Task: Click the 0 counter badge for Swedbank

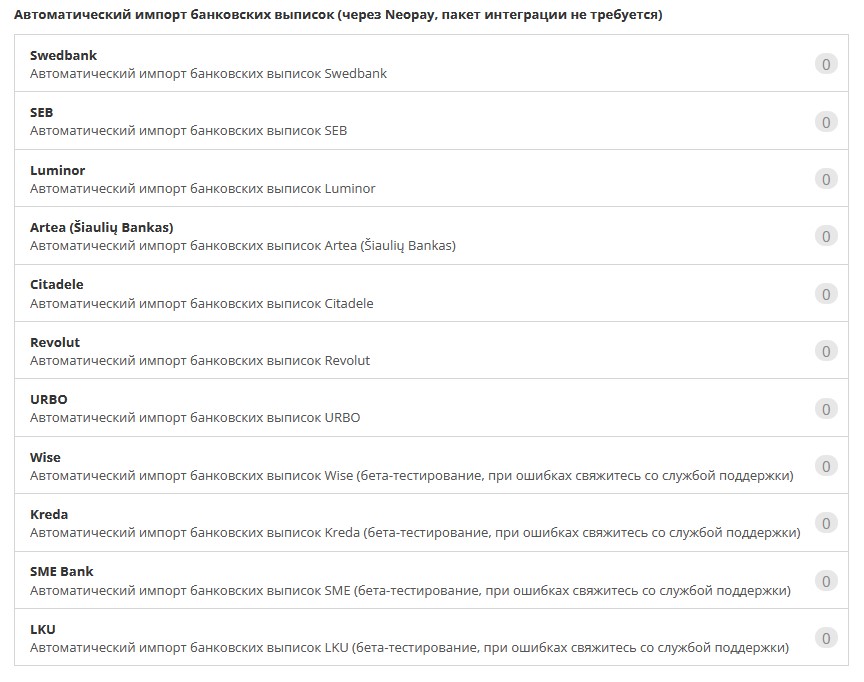Action: pos(825,65)
